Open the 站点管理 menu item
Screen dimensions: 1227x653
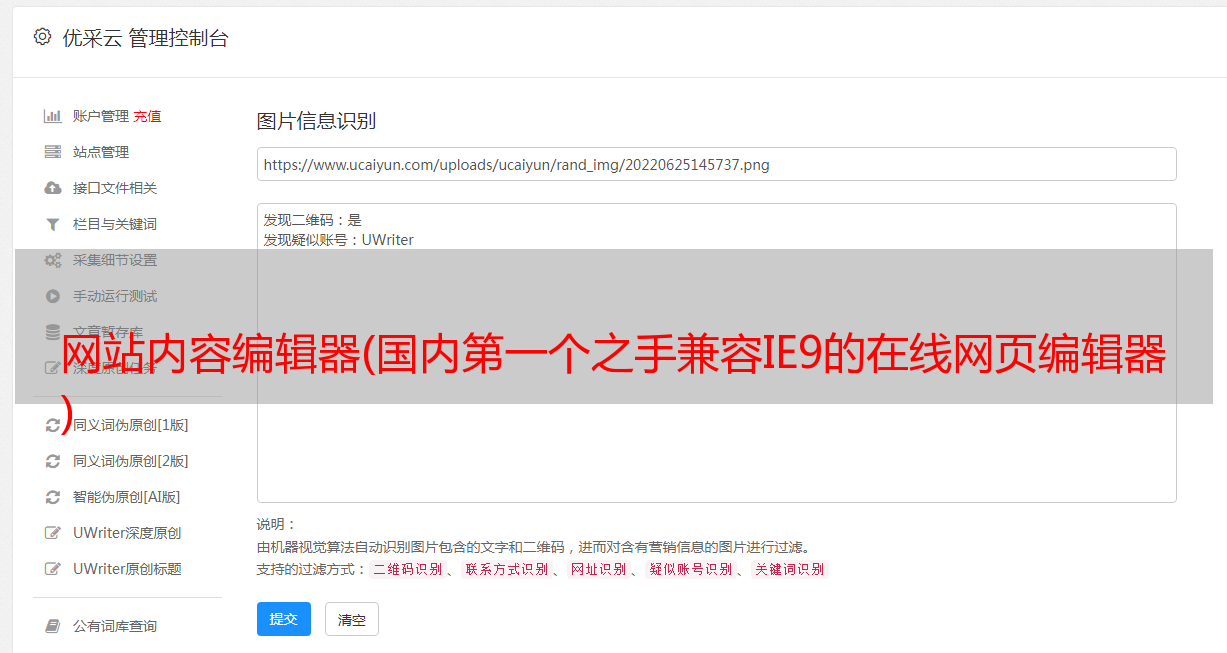(101, 152)
